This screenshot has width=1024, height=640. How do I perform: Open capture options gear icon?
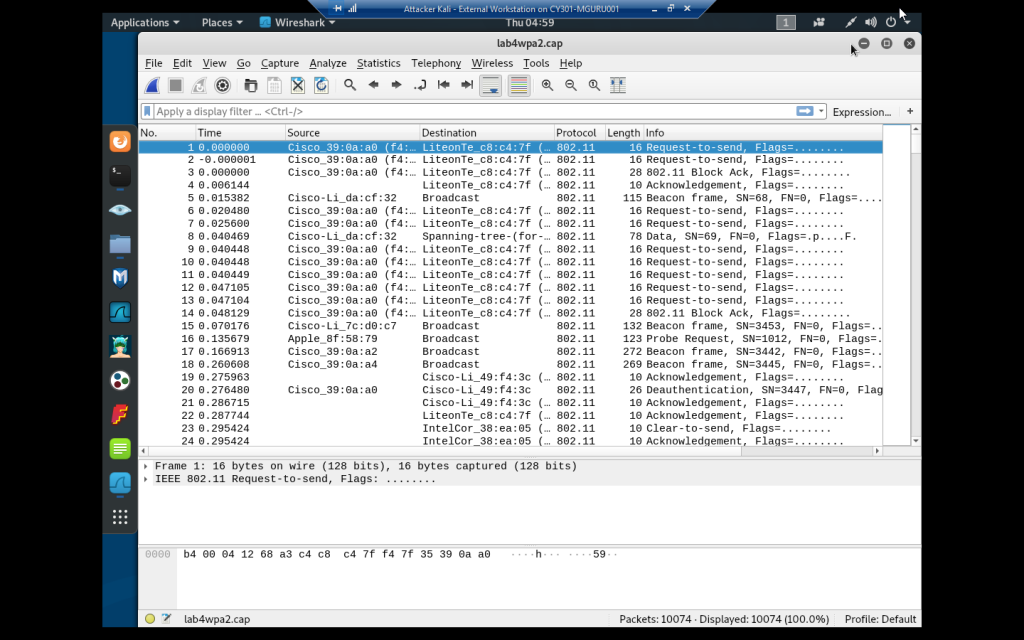pyautogui.click(x=222, y=86)
